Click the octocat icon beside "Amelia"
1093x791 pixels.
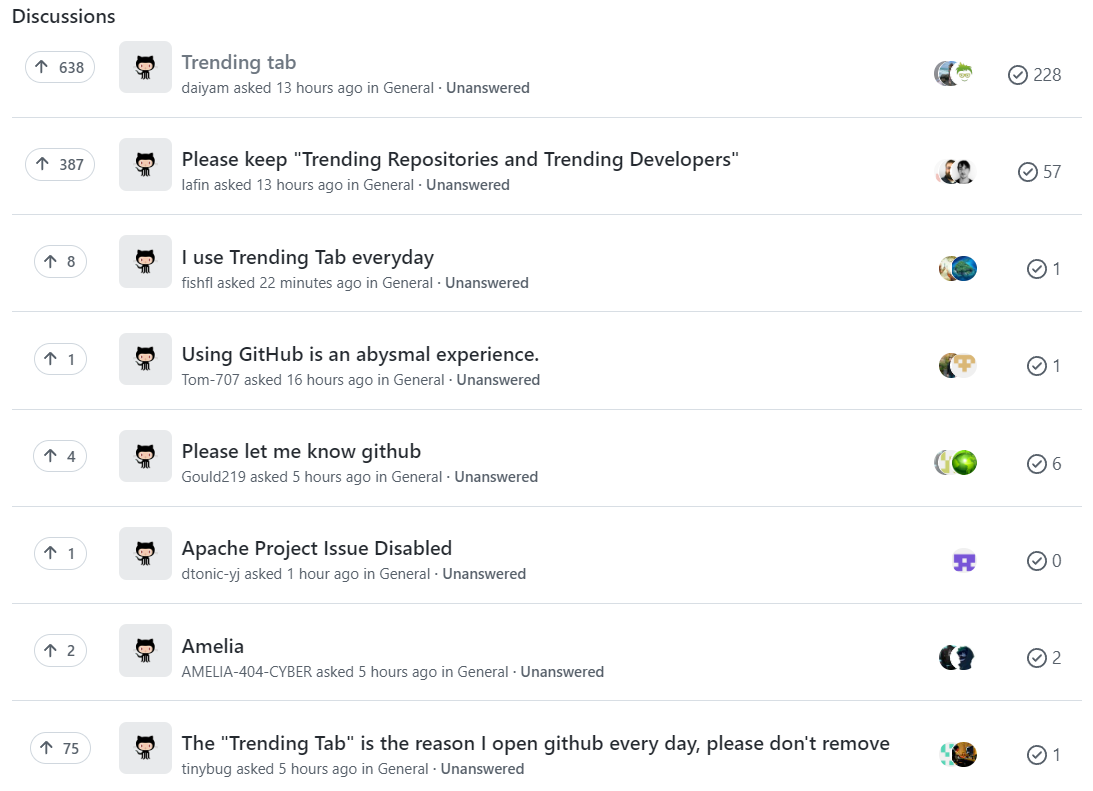[145, 651]
